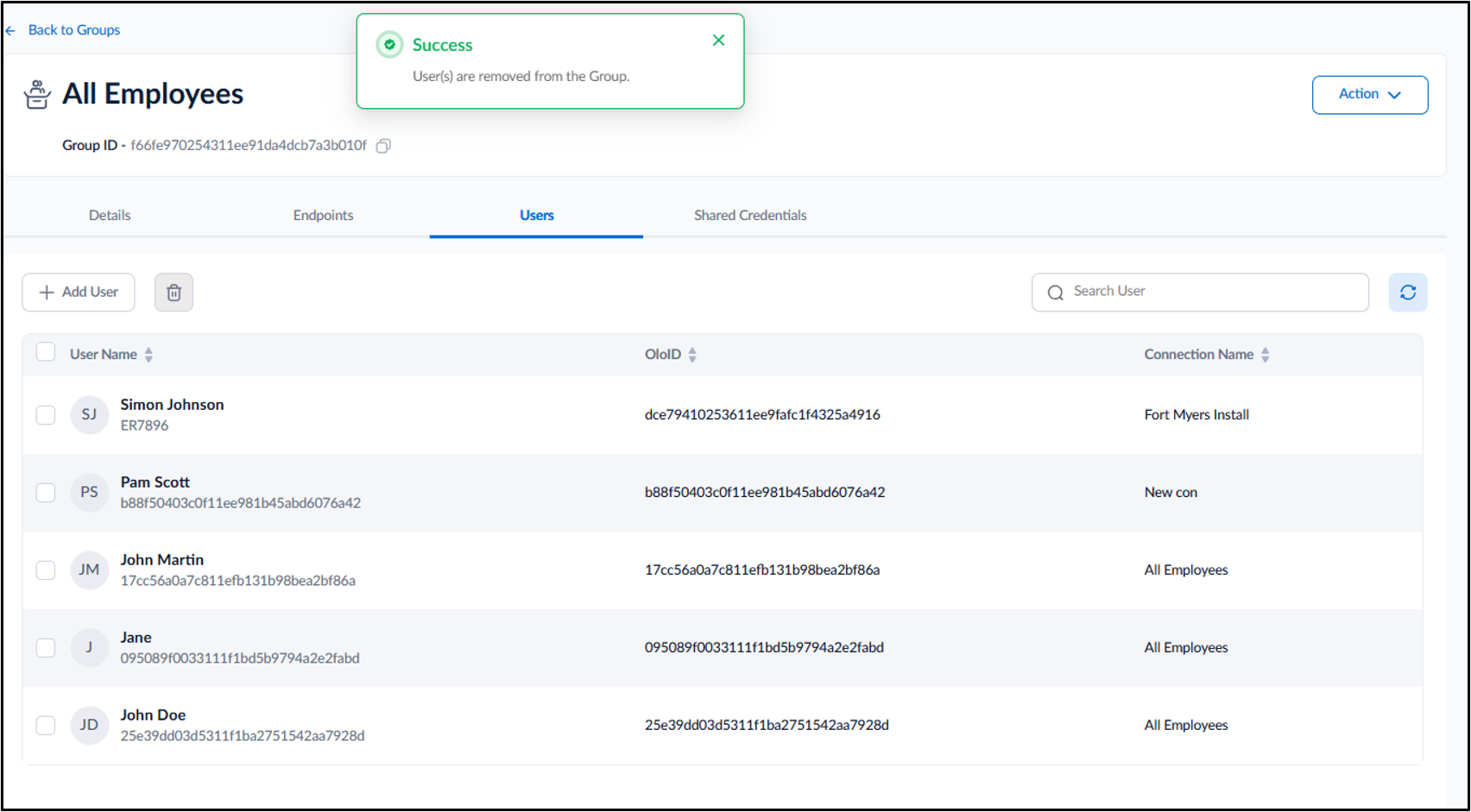
Task: Click the JM avatar for John Martin
Action: coord(89,570)
